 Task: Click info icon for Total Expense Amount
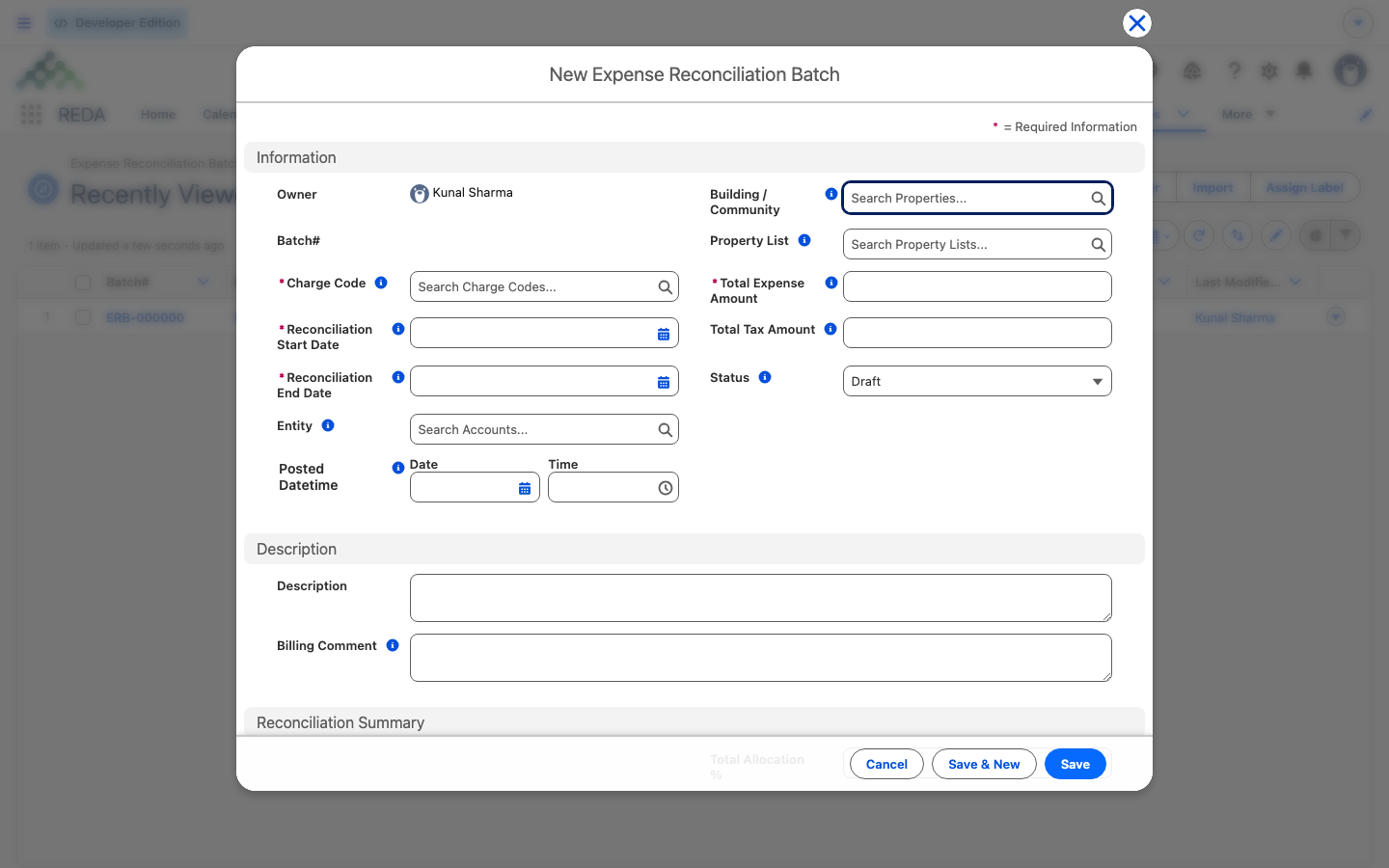[x=831, y=283]
